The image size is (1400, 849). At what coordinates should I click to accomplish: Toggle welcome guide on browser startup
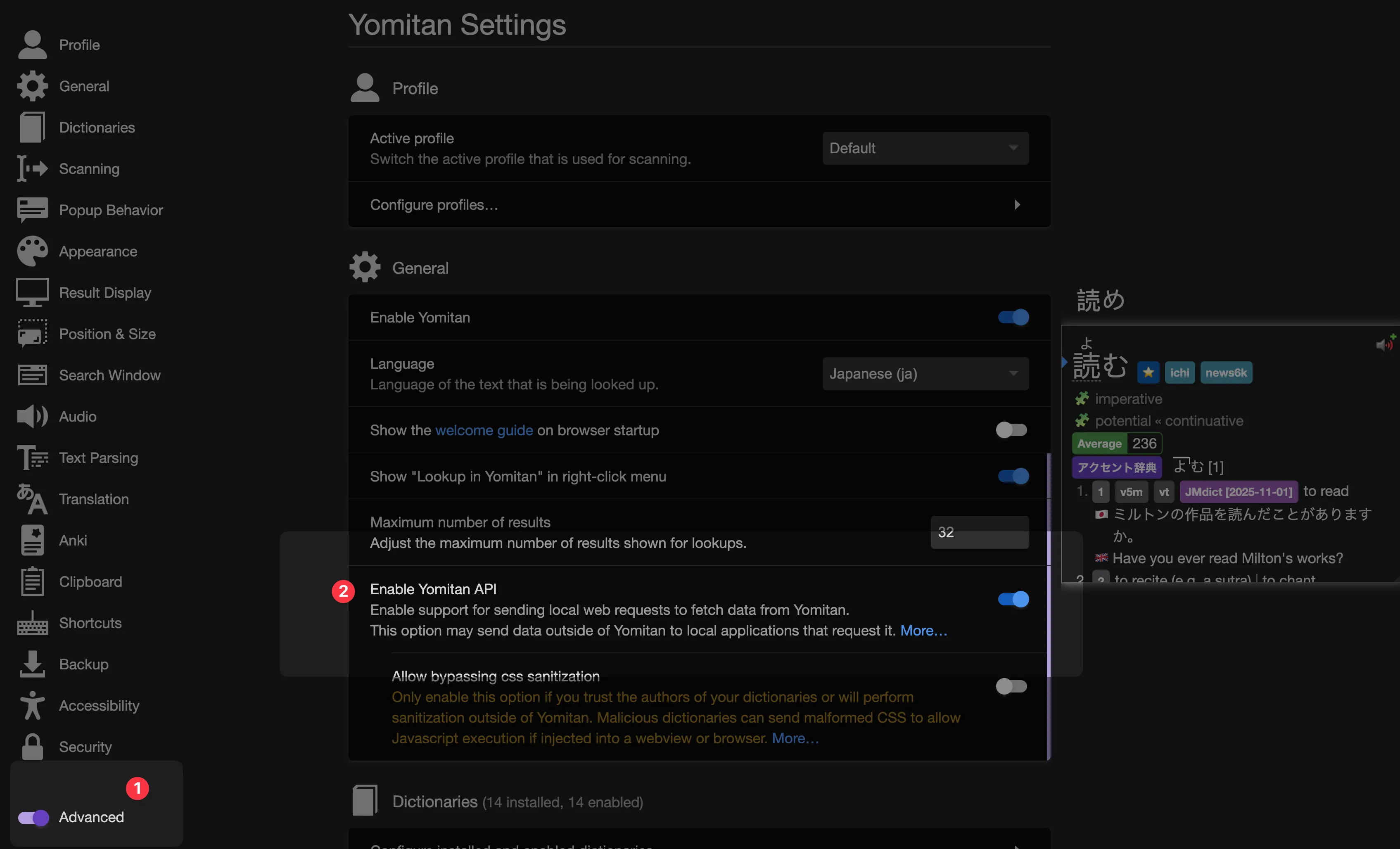click(x=1011, y=430)
